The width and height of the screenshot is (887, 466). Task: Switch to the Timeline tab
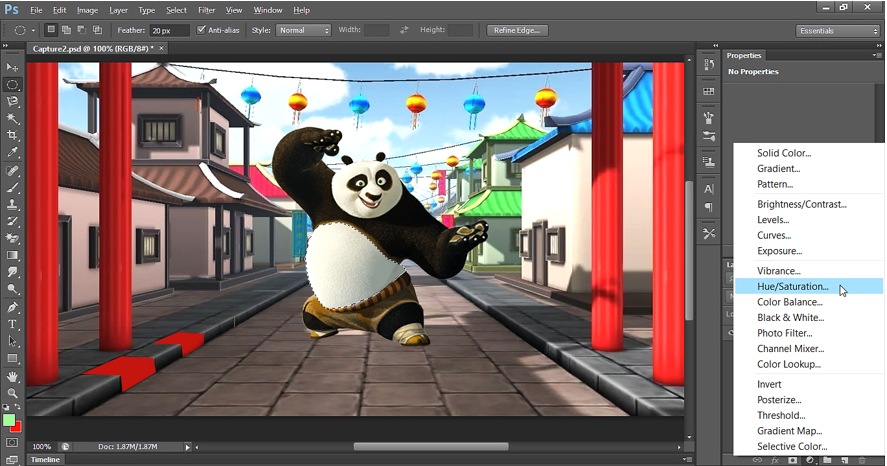(x=45, y=460)
